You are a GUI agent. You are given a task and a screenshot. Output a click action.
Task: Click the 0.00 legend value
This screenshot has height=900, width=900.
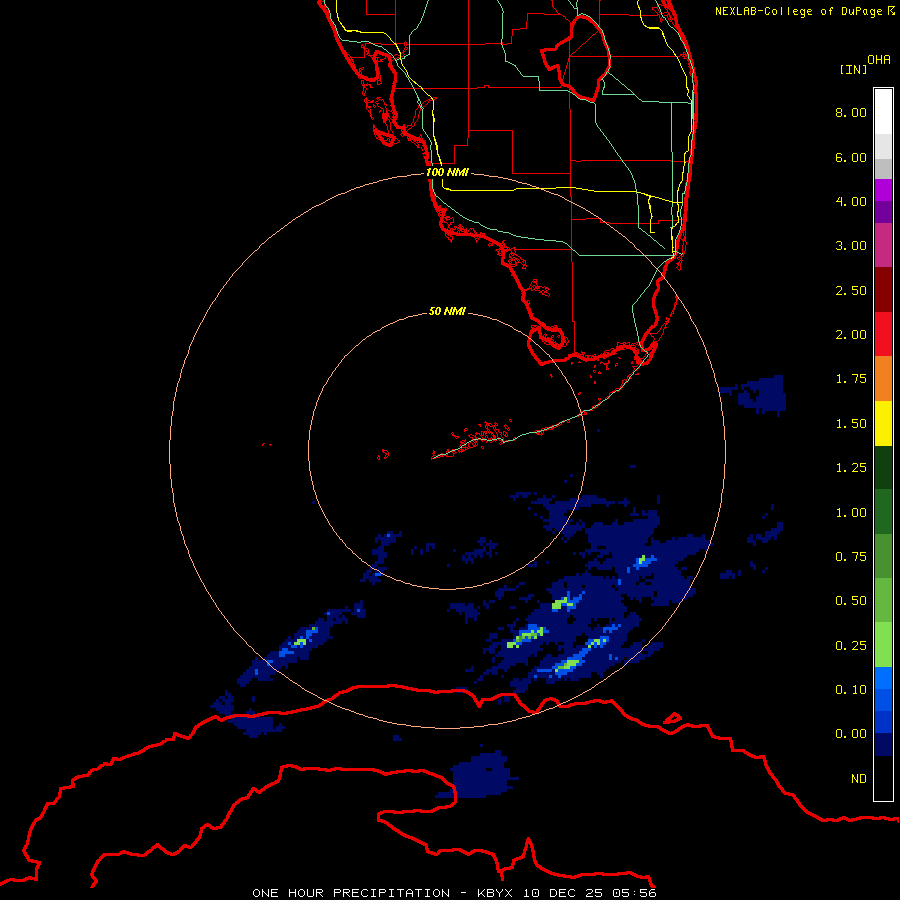pos(851,734)
